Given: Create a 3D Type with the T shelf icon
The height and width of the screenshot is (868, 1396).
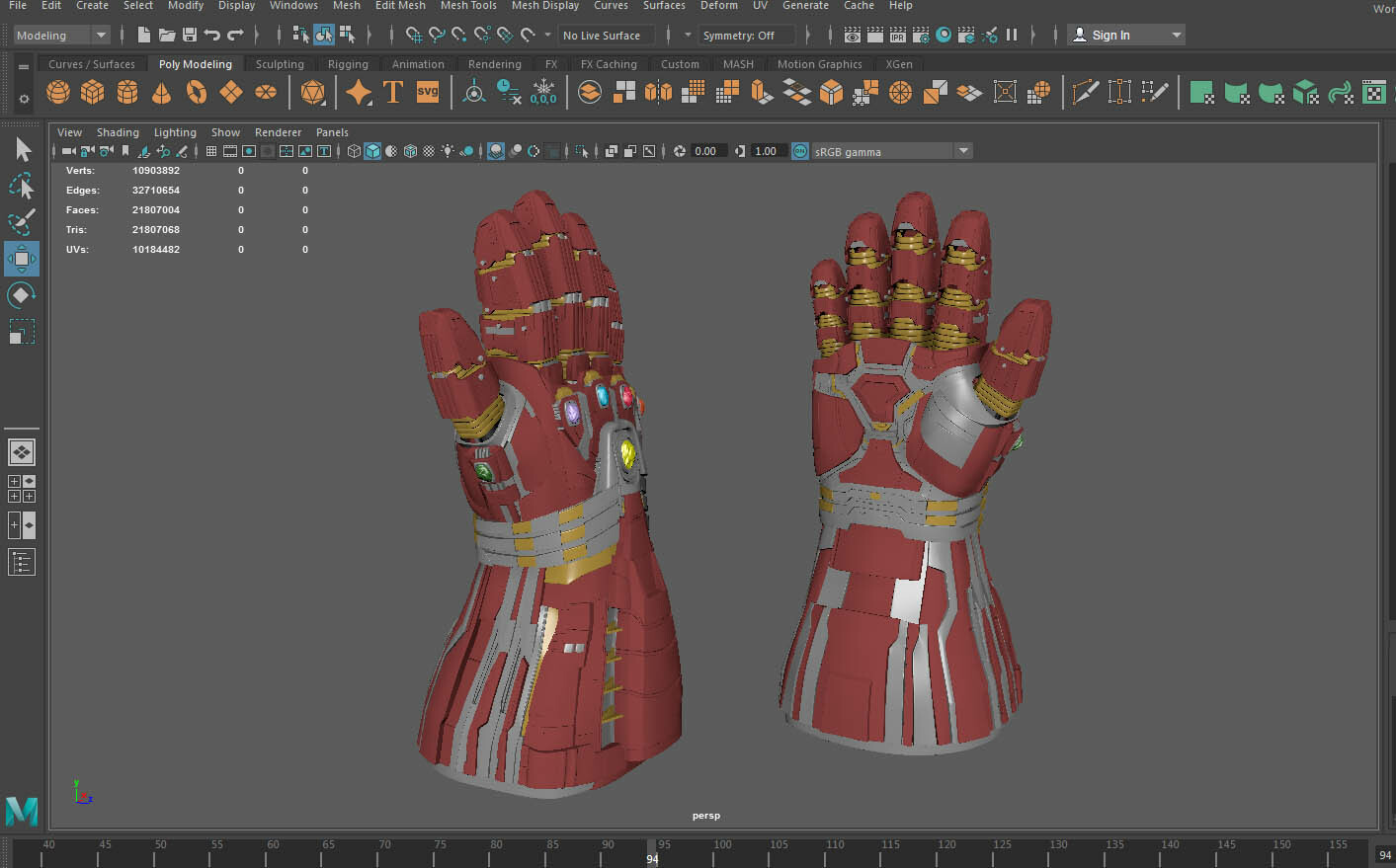Looking at the screenshot, I should (392, 91).
